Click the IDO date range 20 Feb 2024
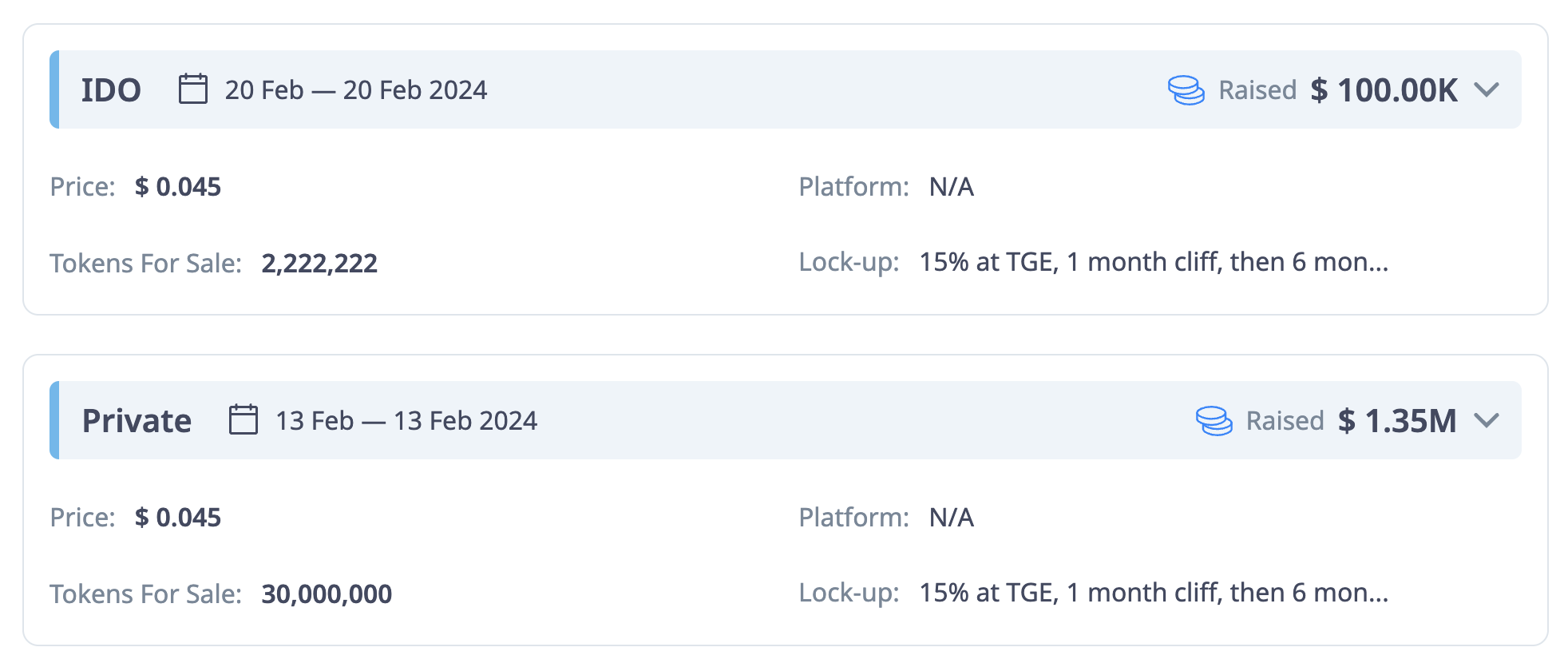Screen dimensions: 1568x671 356,89
